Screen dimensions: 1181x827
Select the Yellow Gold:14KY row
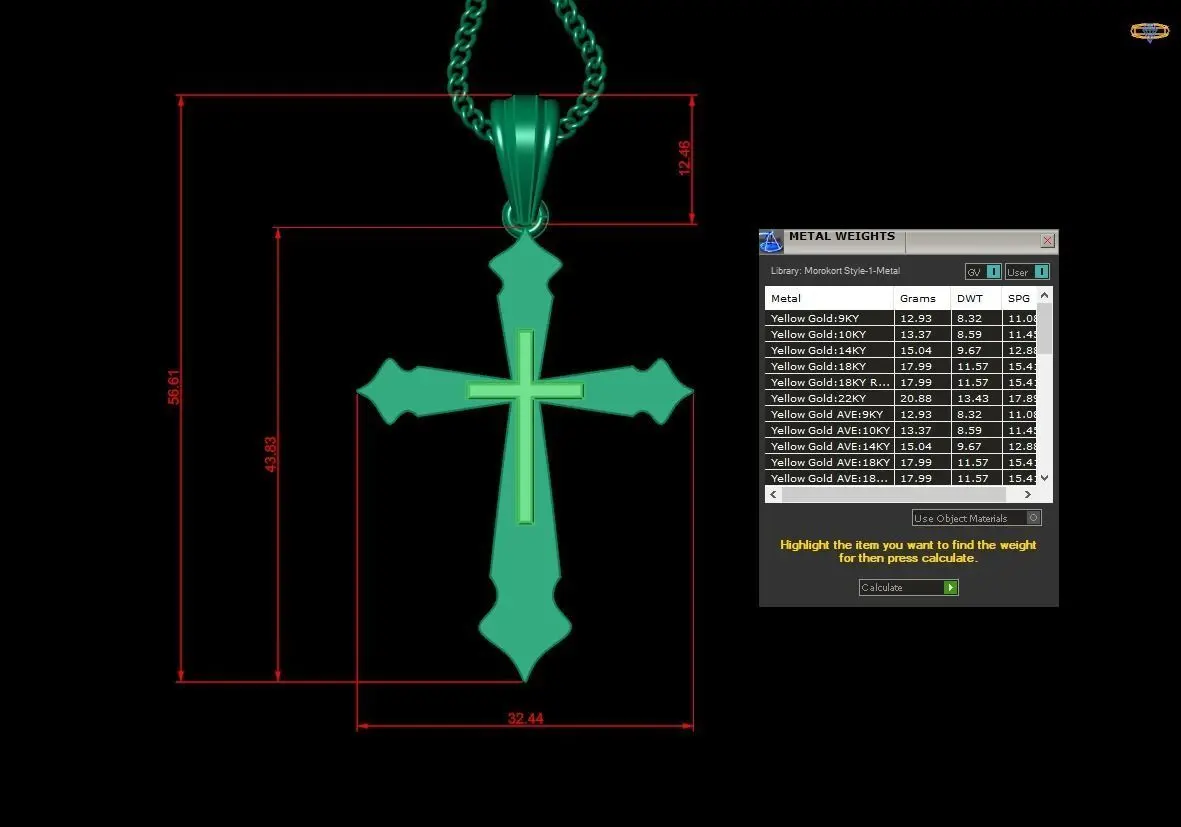tap(901, 350)
